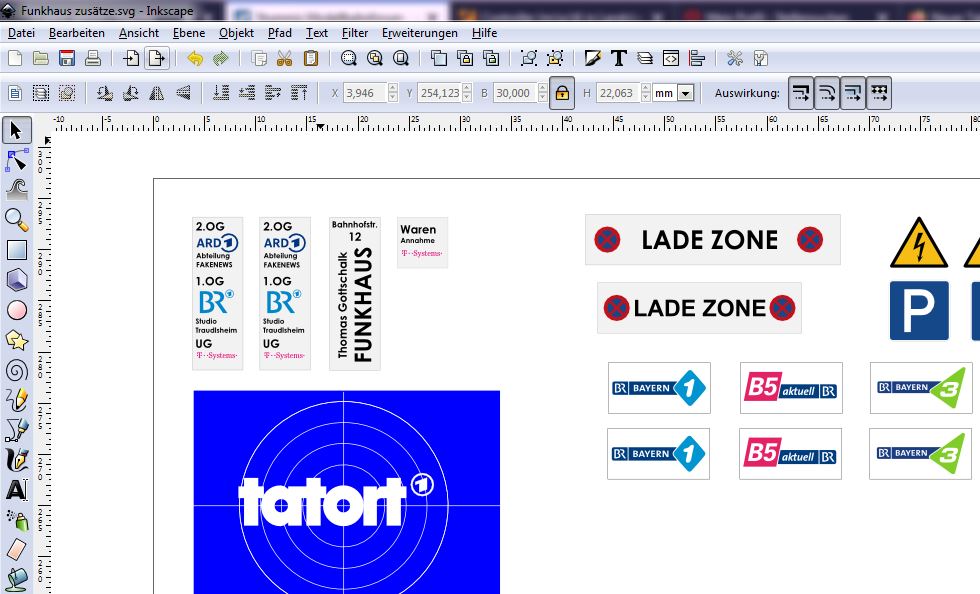
Task: Save the document with floppy icon
Action: pos(67,59)
